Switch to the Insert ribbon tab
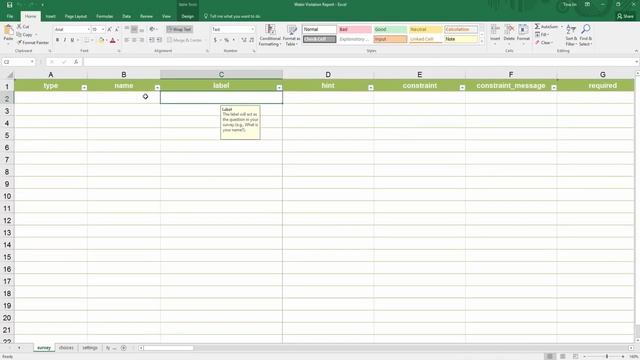Viewport: 640px width, 360px height. coord(51,16)
